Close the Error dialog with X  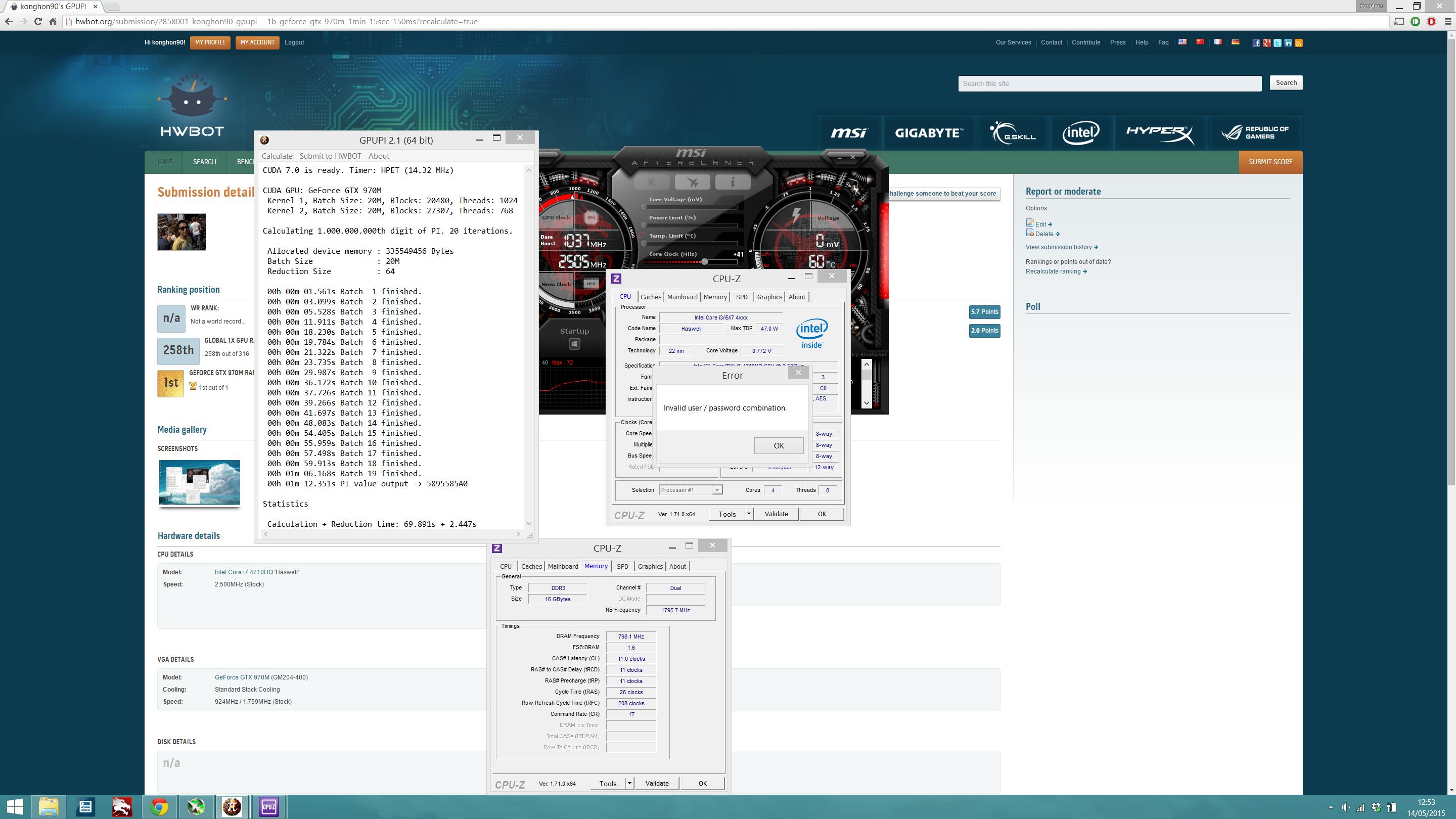(x=798, y=373)
